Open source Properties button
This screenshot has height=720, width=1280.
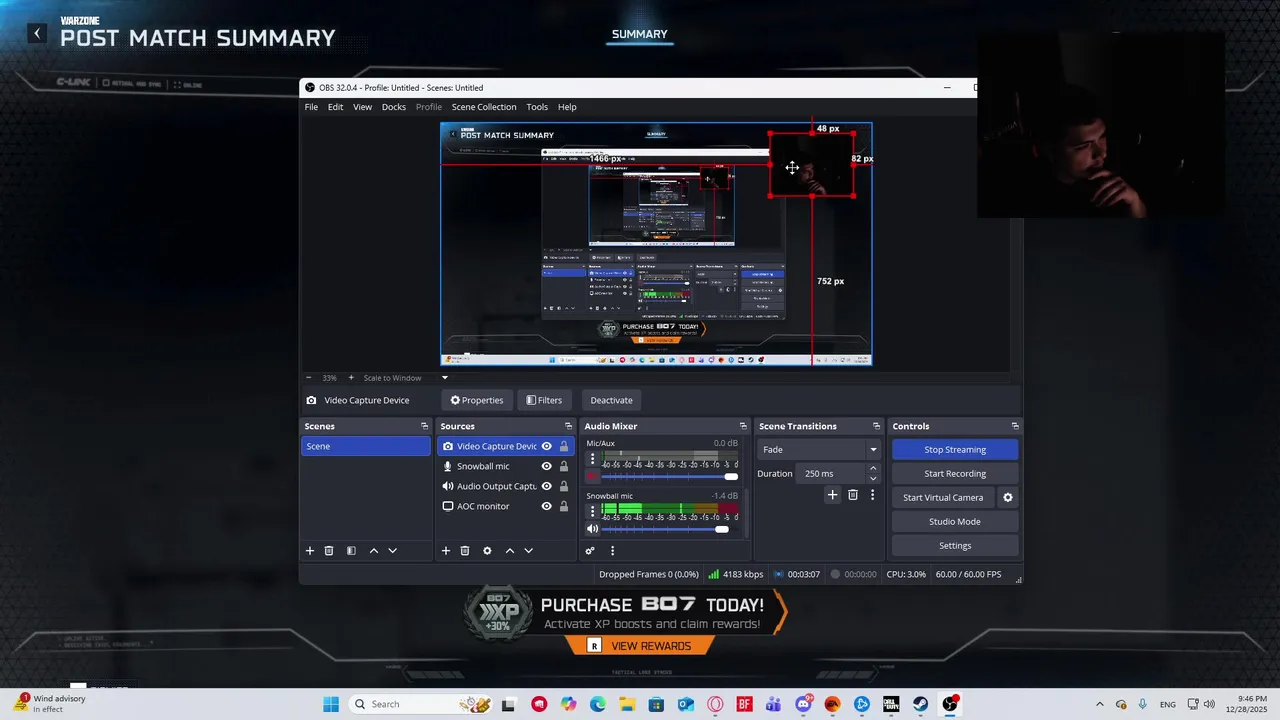click(x=476, y=400)
